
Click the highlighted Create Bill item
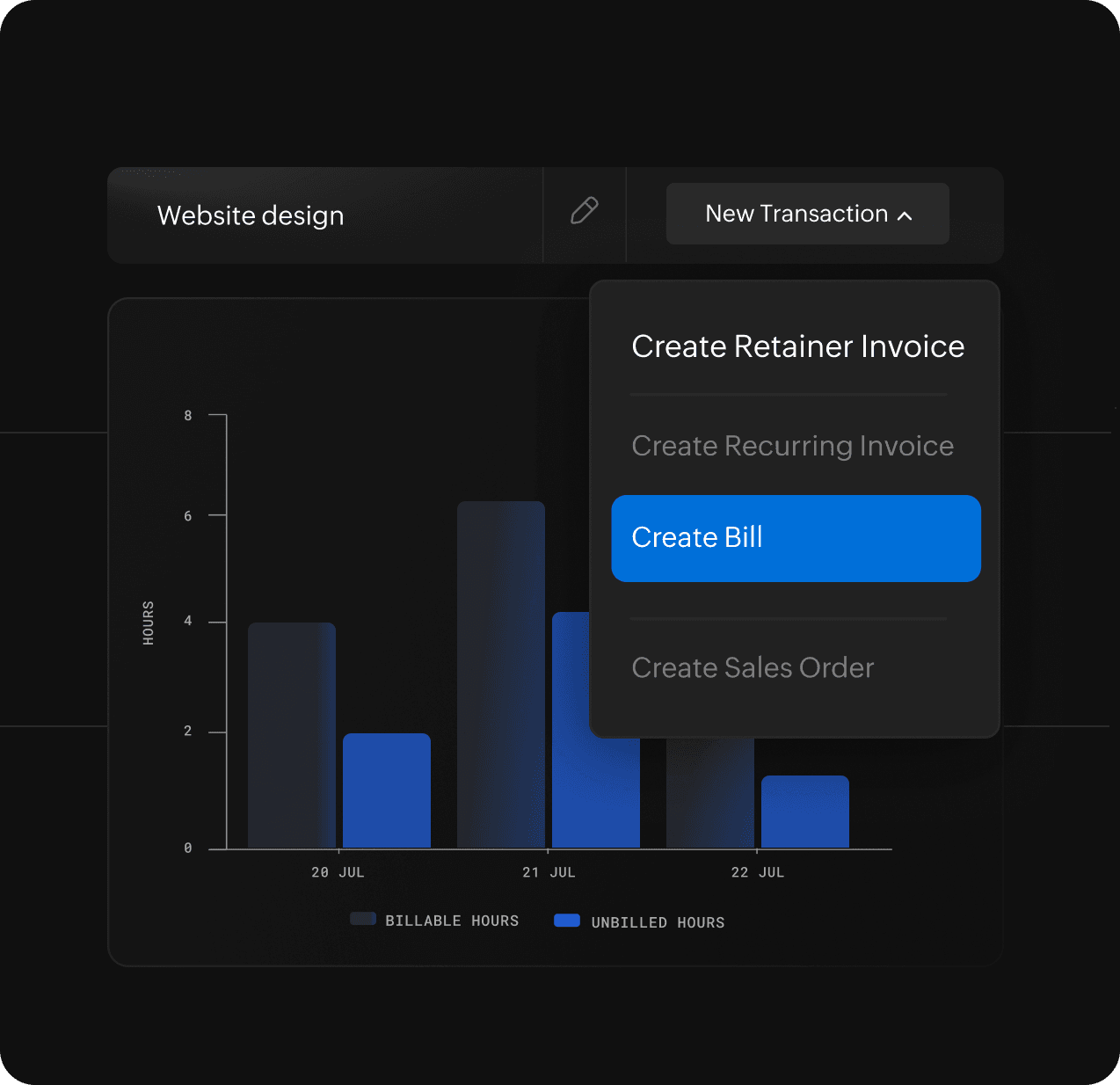click(796, 538)
